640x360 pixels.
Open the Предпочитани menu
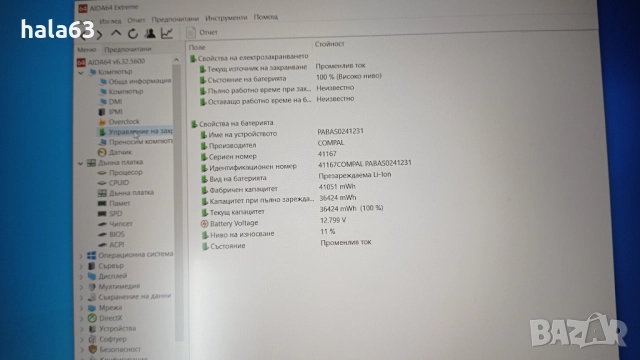pos(175,19)
